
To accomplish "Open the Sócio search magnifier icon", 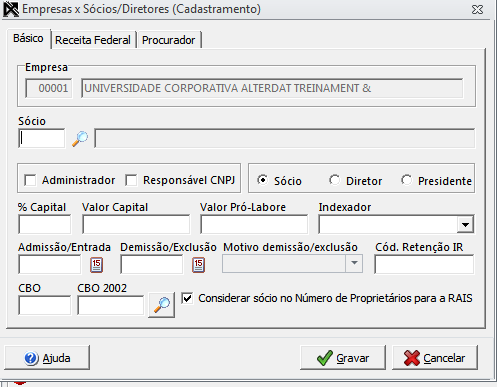I will (80, 139).
